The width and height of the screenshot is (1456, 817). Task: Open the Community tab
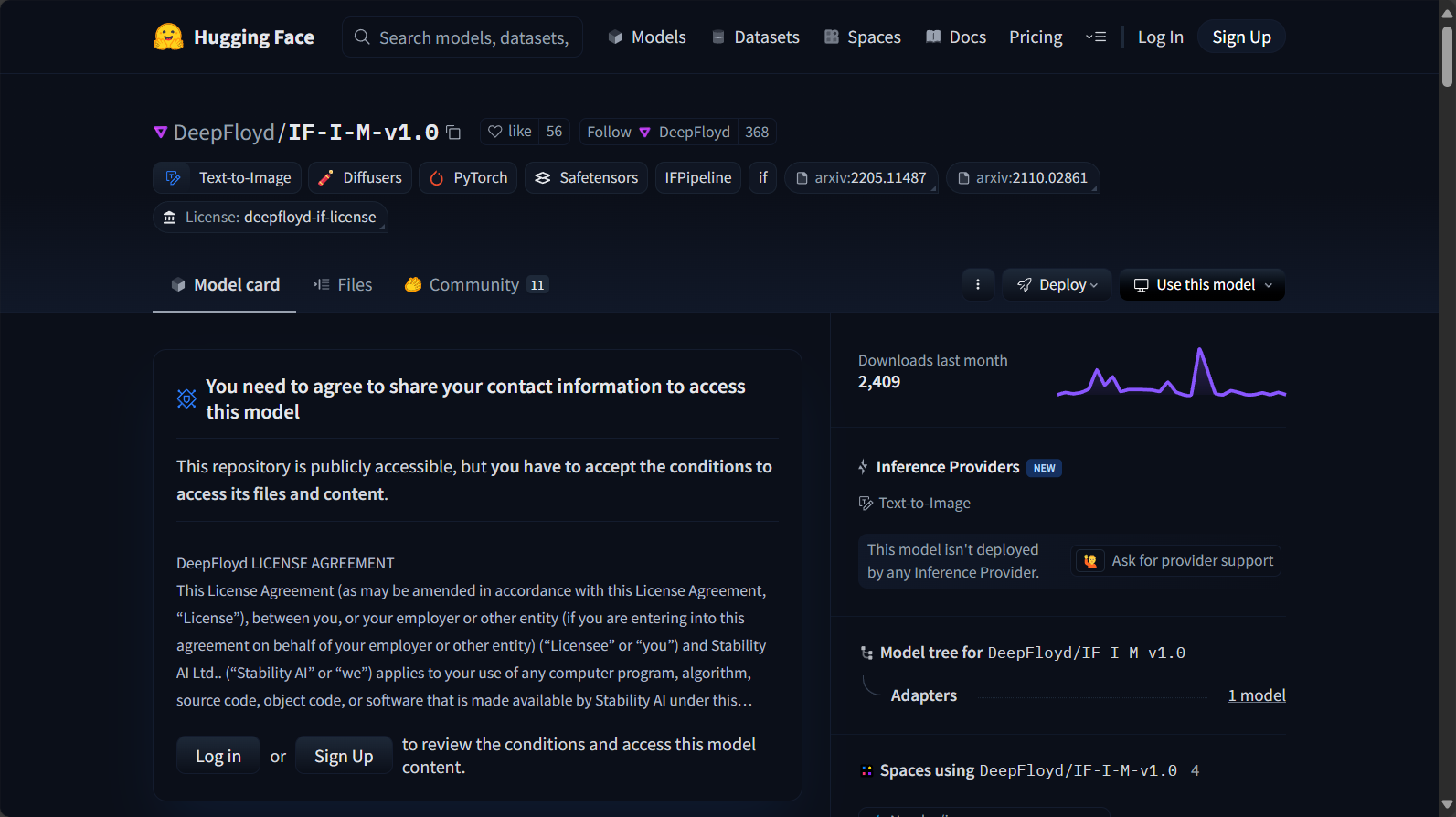476,285
